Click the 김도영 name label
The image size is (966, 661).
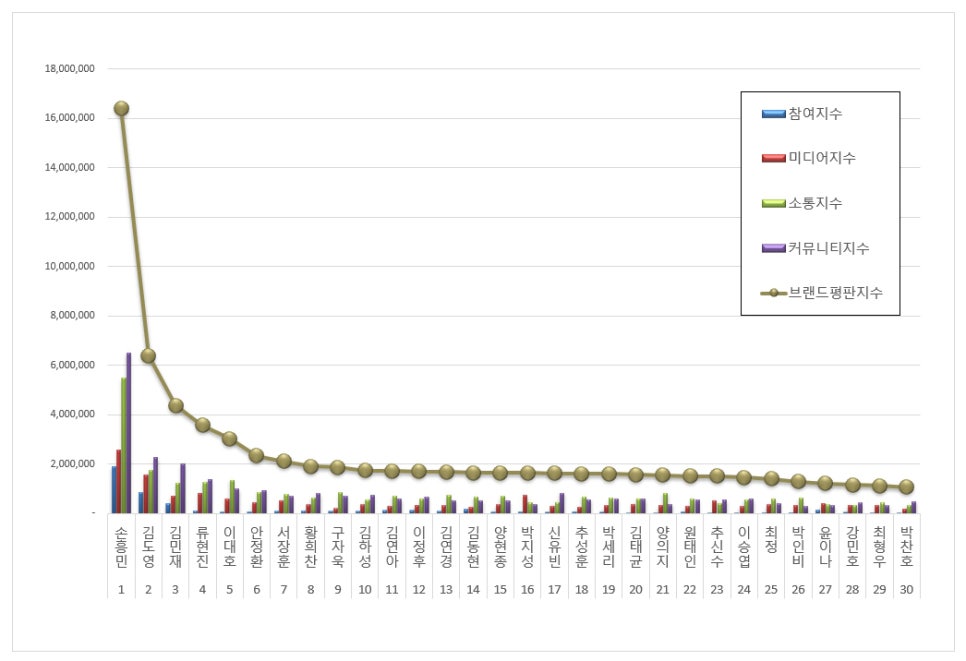coord(148,546)
